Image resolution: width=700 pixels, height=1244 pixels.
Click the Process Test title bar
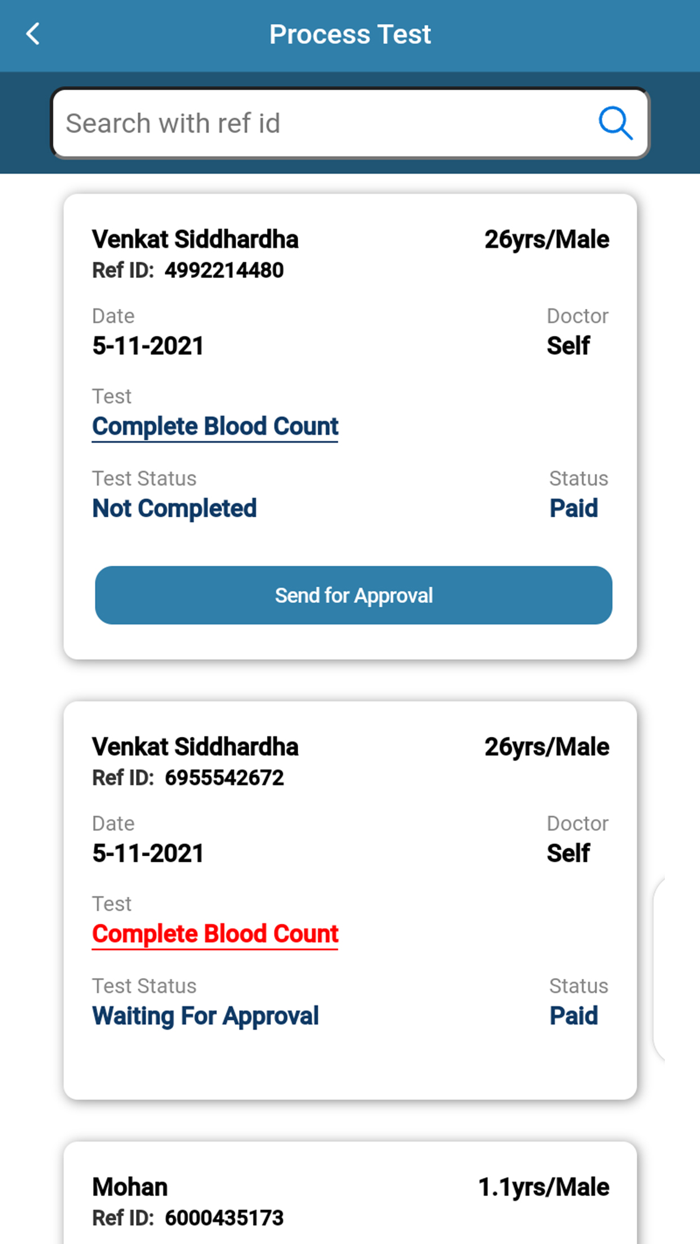point(350,33)
